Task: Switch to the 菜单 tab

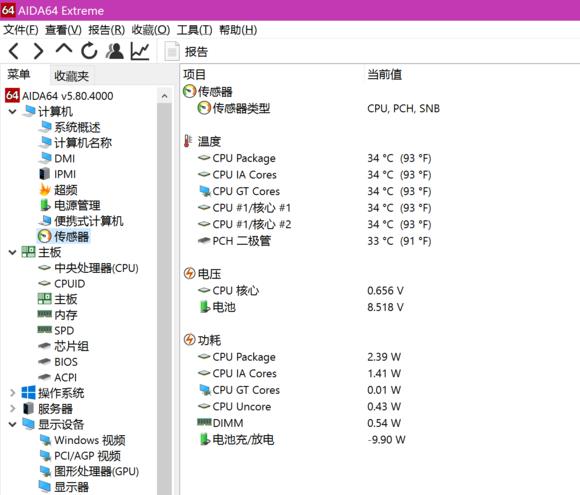Action: 19,75
